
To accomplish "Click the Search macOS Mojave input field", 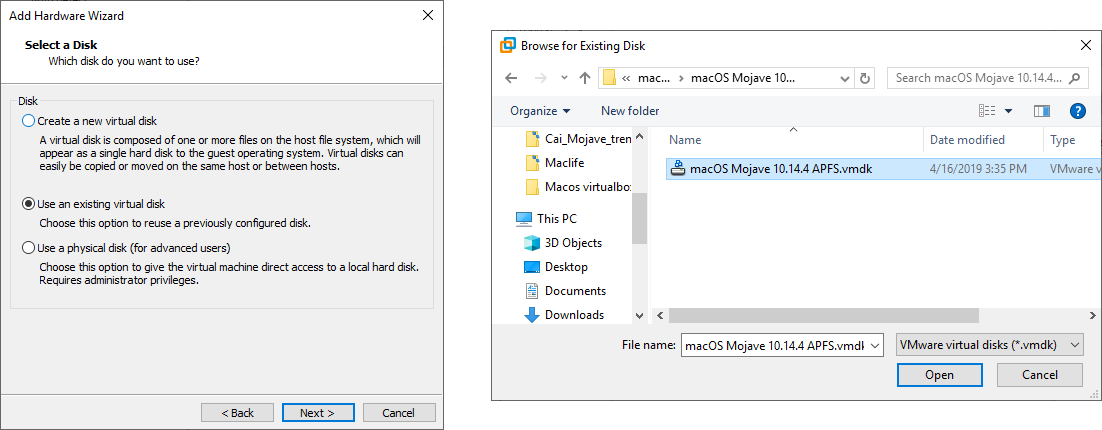I will [975, 78].
